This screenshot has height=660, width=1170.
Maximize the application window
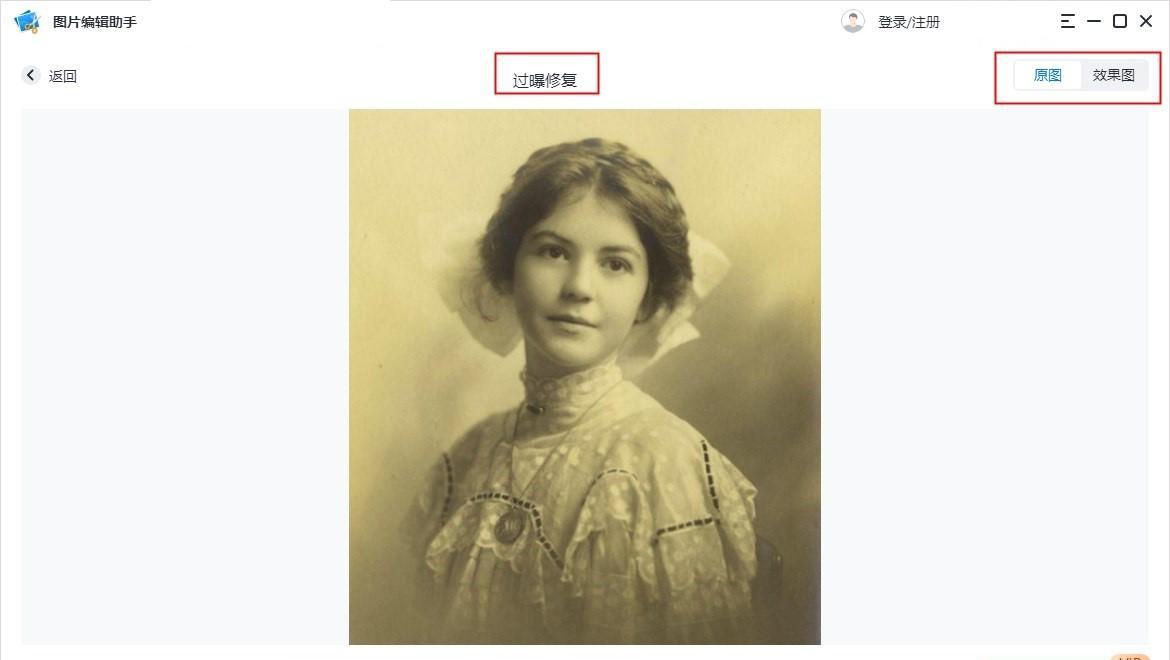(1120, 22)
